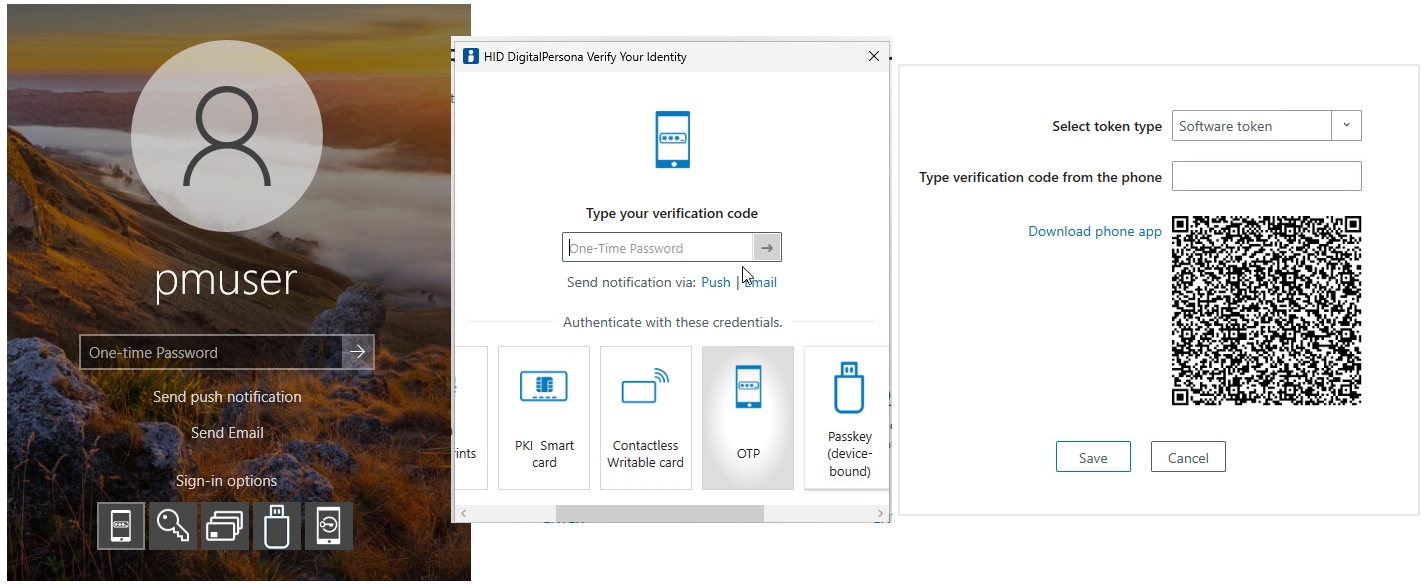This screenshot has height=588, width=1422.
Task: Click Send Email on the lock screen
Action: coord(227,433)
